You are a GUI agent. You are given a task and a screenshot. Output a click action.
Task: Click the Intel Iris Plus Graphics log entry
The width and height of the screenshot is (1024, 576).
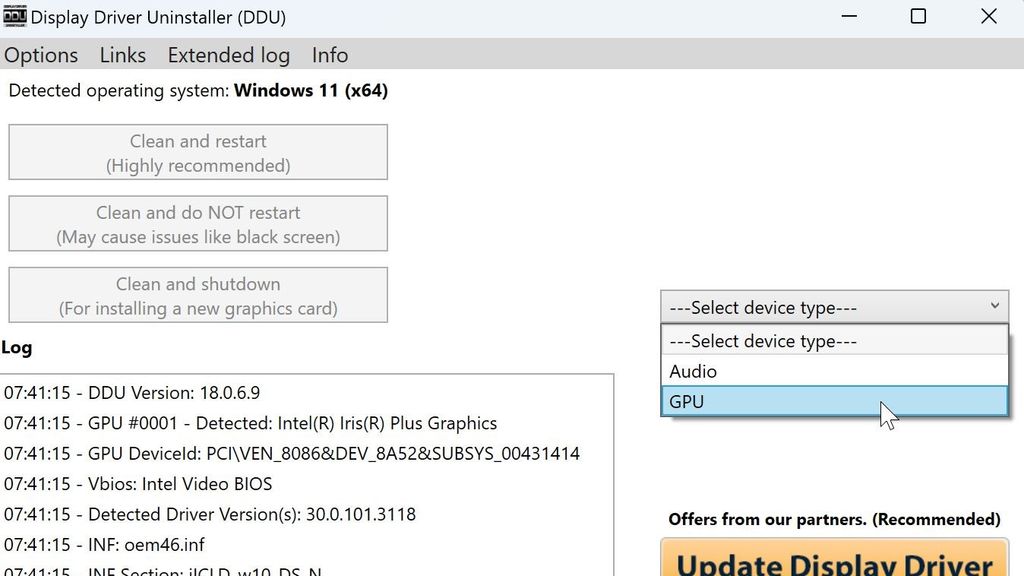coord(250,423)
